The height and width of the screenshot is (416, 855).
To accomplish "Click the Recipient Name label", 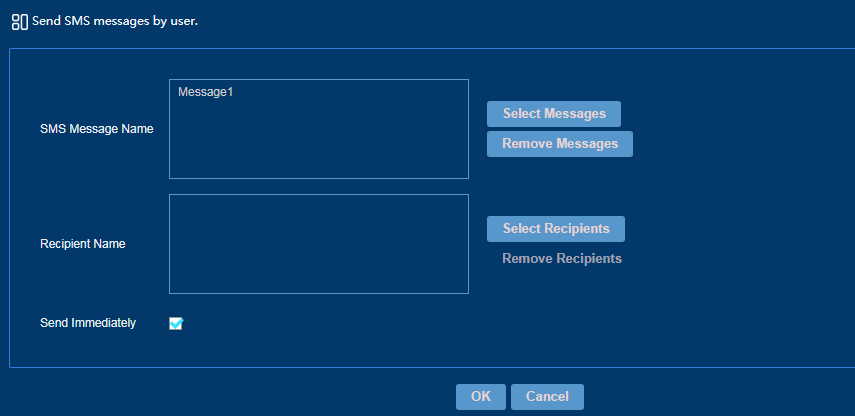I will pos(83,244).
